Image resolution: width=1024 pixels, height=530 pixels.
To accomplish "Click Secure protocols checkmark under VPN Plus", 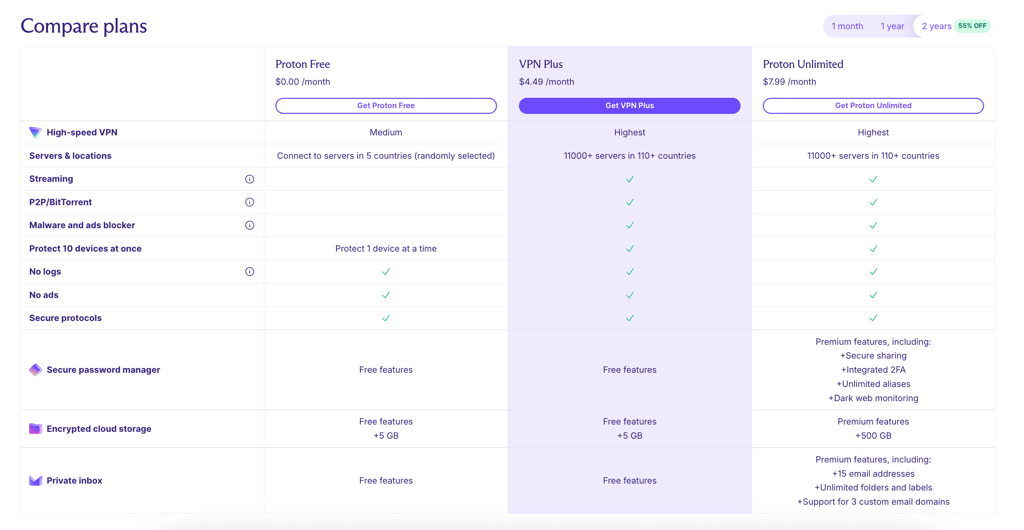I will pos(630,318).
